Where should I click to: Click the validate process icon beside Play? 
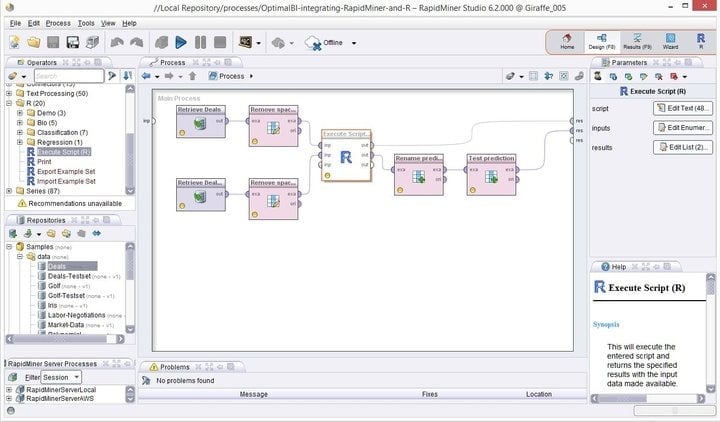click(x=161, y=43)
